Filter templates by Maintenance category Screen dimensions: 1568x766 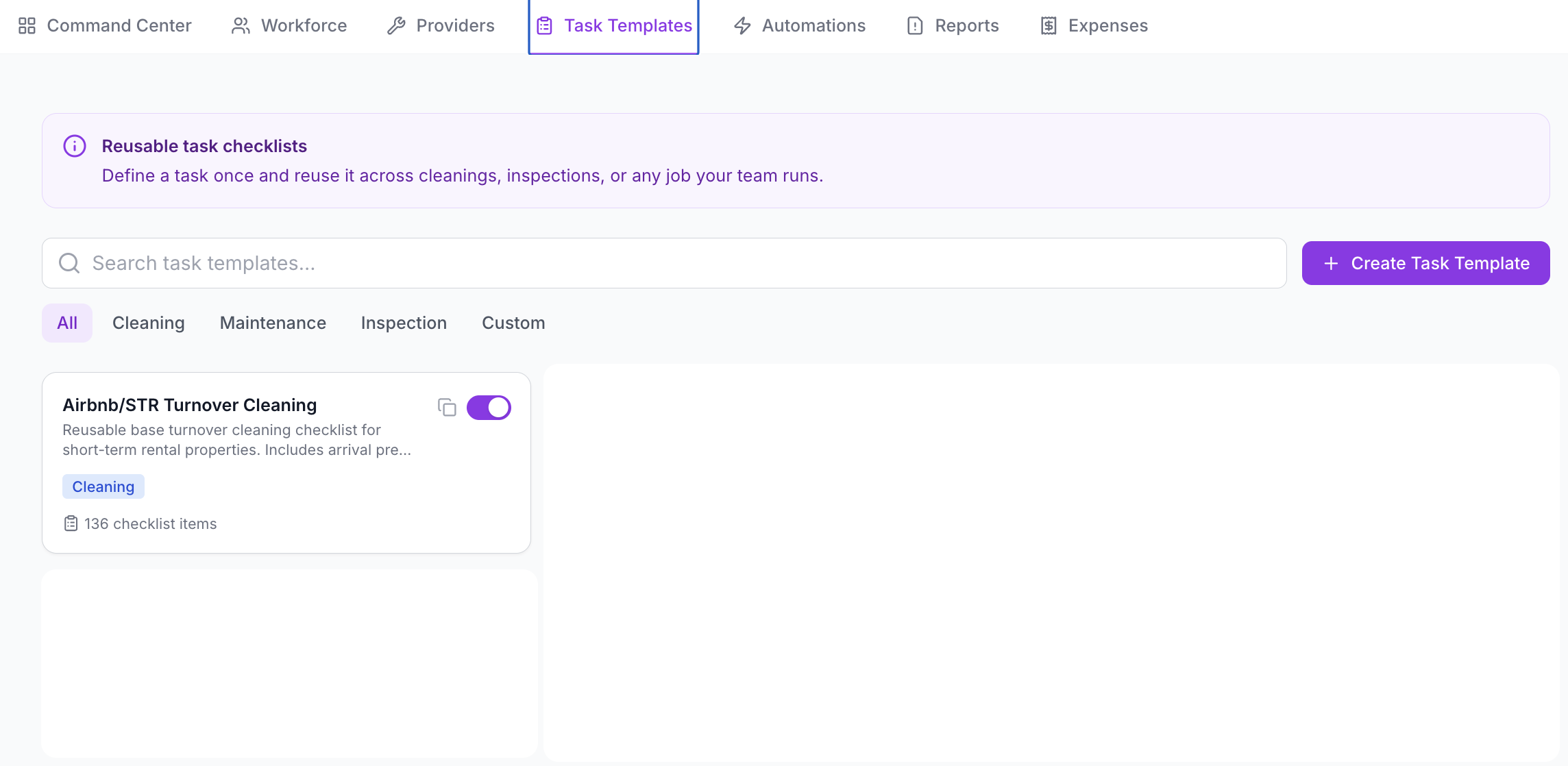pyautogui.click(x=273, y=323)
